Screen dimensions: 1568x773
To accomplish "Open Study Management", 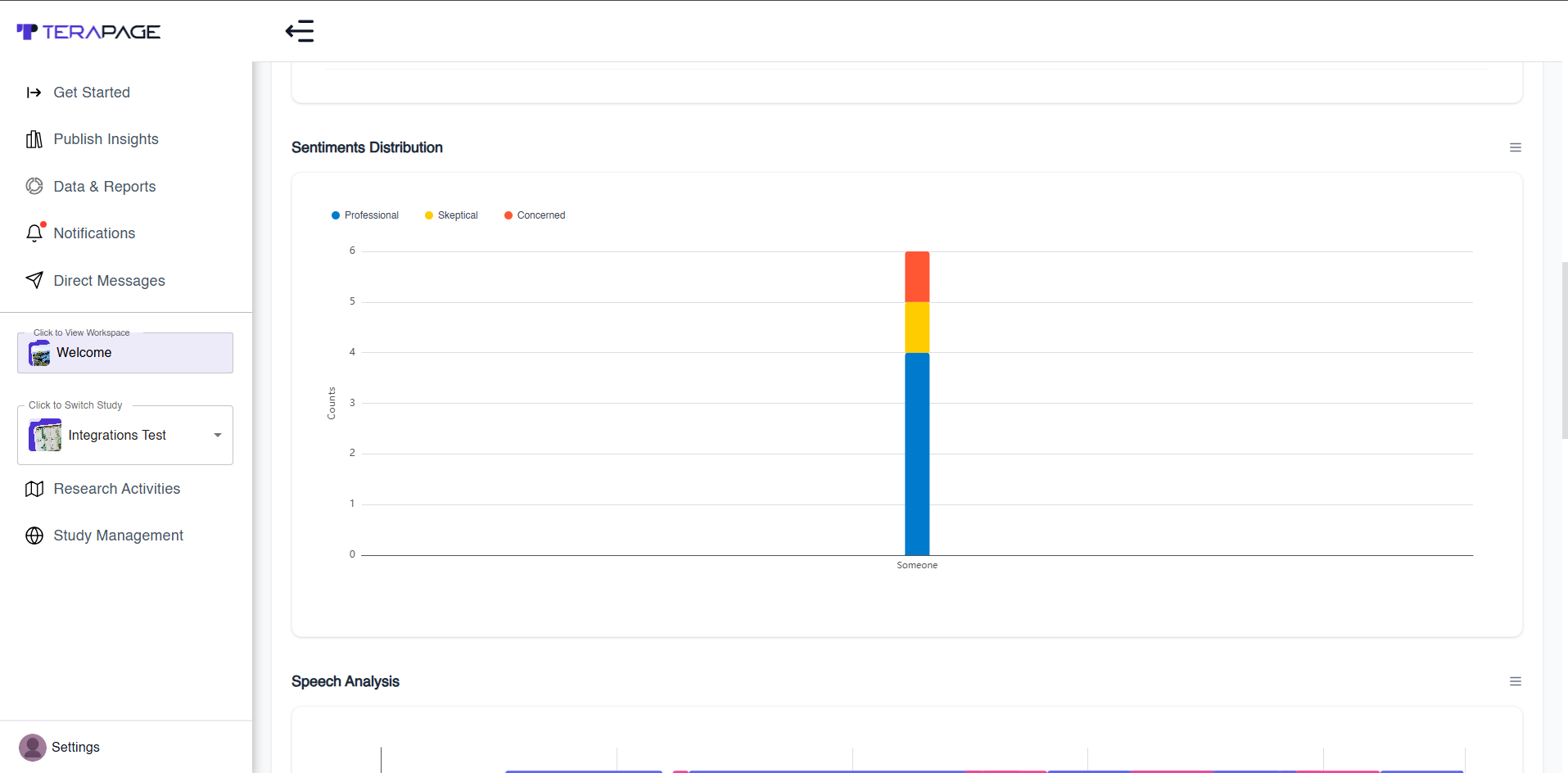I will point(119,536).
